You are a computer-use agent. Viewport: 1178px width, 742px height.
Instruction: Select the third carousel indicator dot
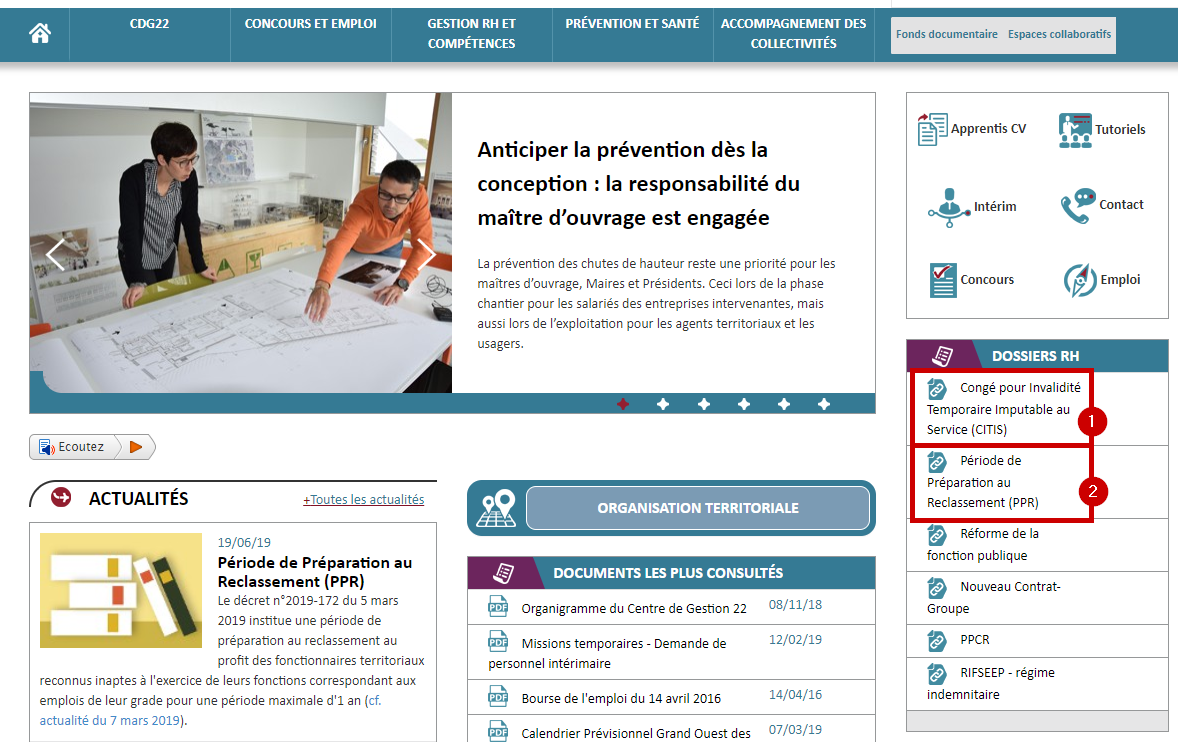pyautogui.click(x=703, y=404)
